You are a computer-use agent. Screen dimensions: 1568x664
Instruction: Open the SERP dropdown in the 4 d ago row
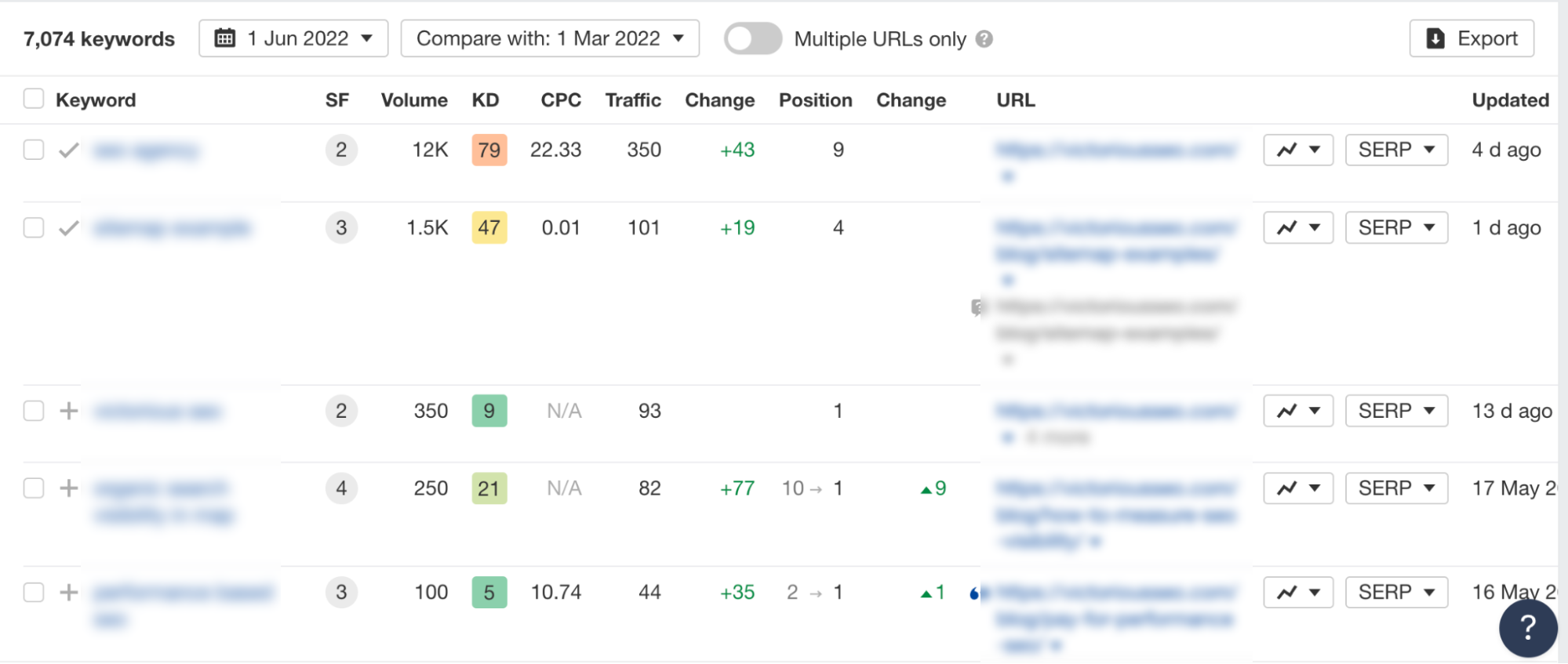click(1396, 150)
